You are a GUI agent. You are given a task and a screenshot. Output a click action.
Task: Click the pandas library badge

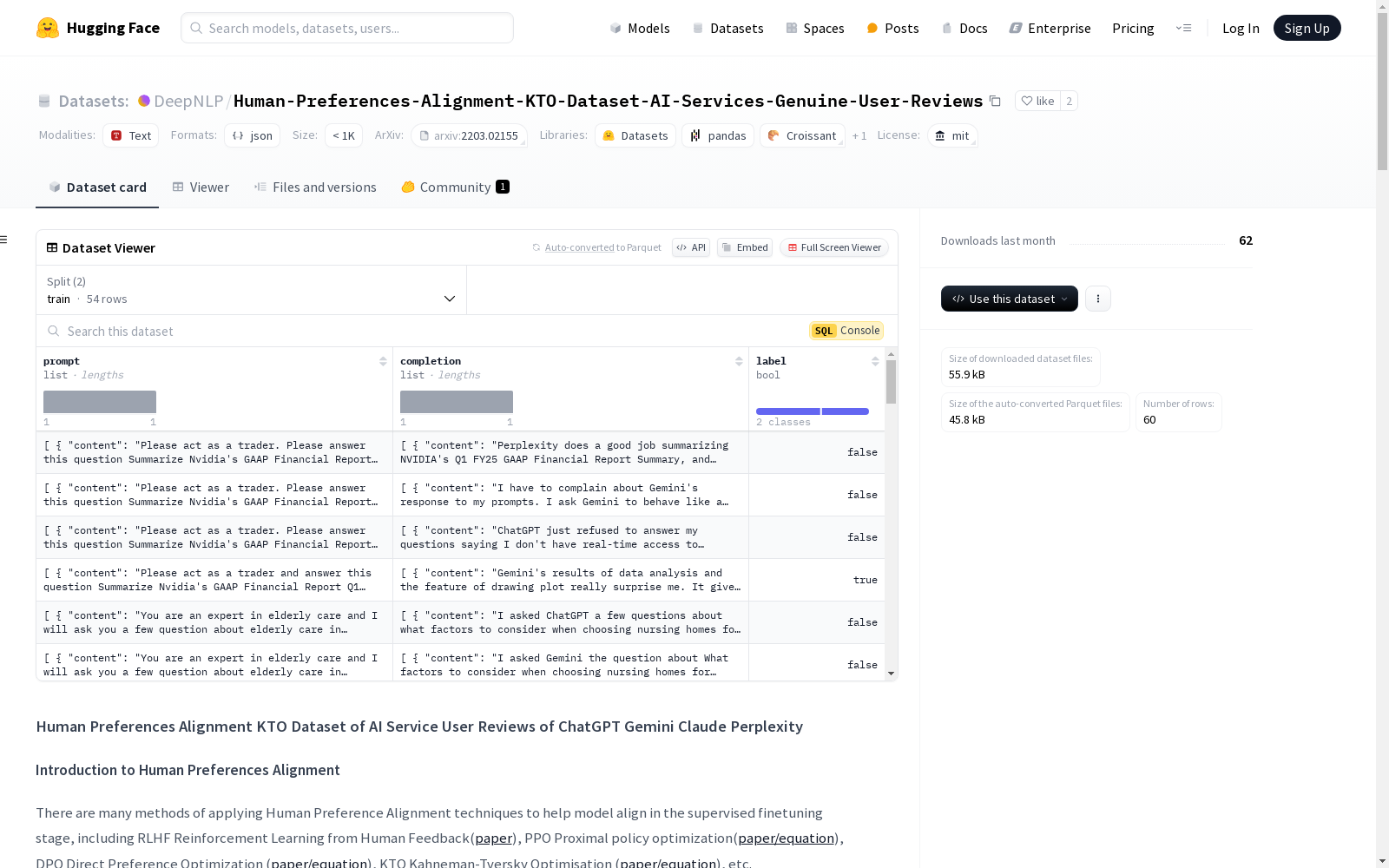point(717,135)
